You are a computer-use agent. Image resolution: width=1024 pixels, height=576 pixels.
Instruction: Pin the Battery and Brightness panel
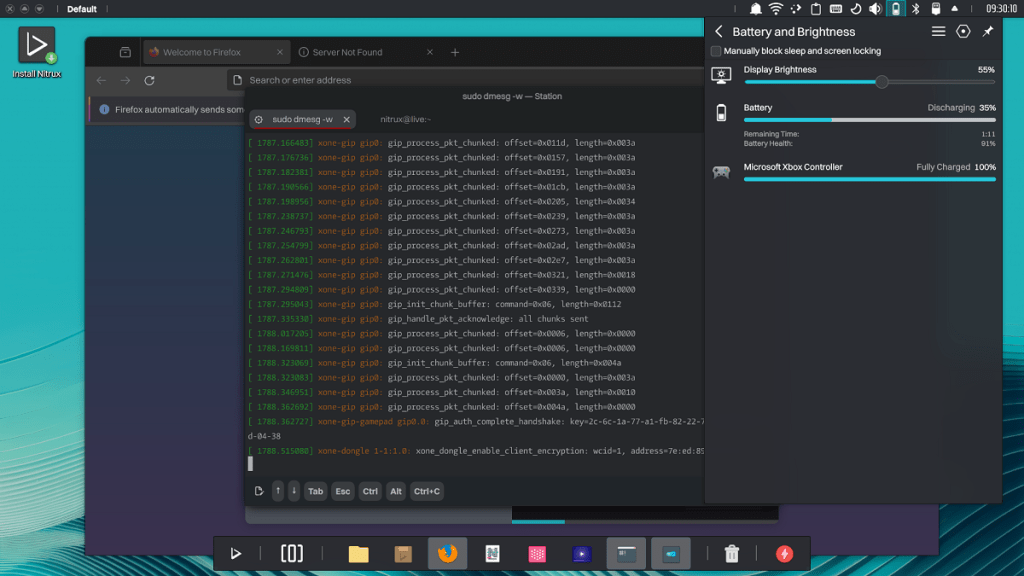pos(987,31)
